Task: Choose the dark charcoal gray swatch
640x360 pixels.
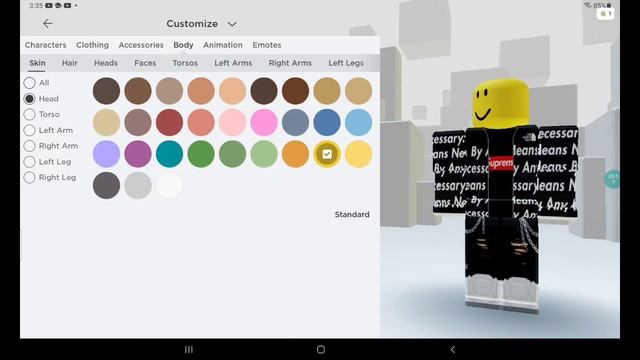Action: pyautogui.click(x=106, y=186)
